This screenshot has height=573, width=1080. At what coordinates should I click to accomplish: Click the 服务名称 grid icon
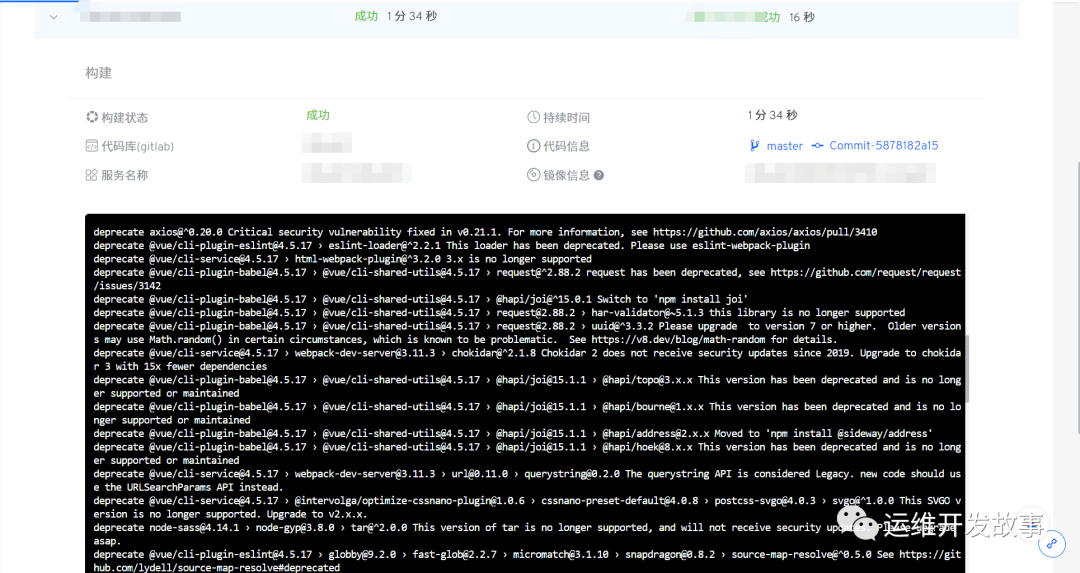coord(92,175)
